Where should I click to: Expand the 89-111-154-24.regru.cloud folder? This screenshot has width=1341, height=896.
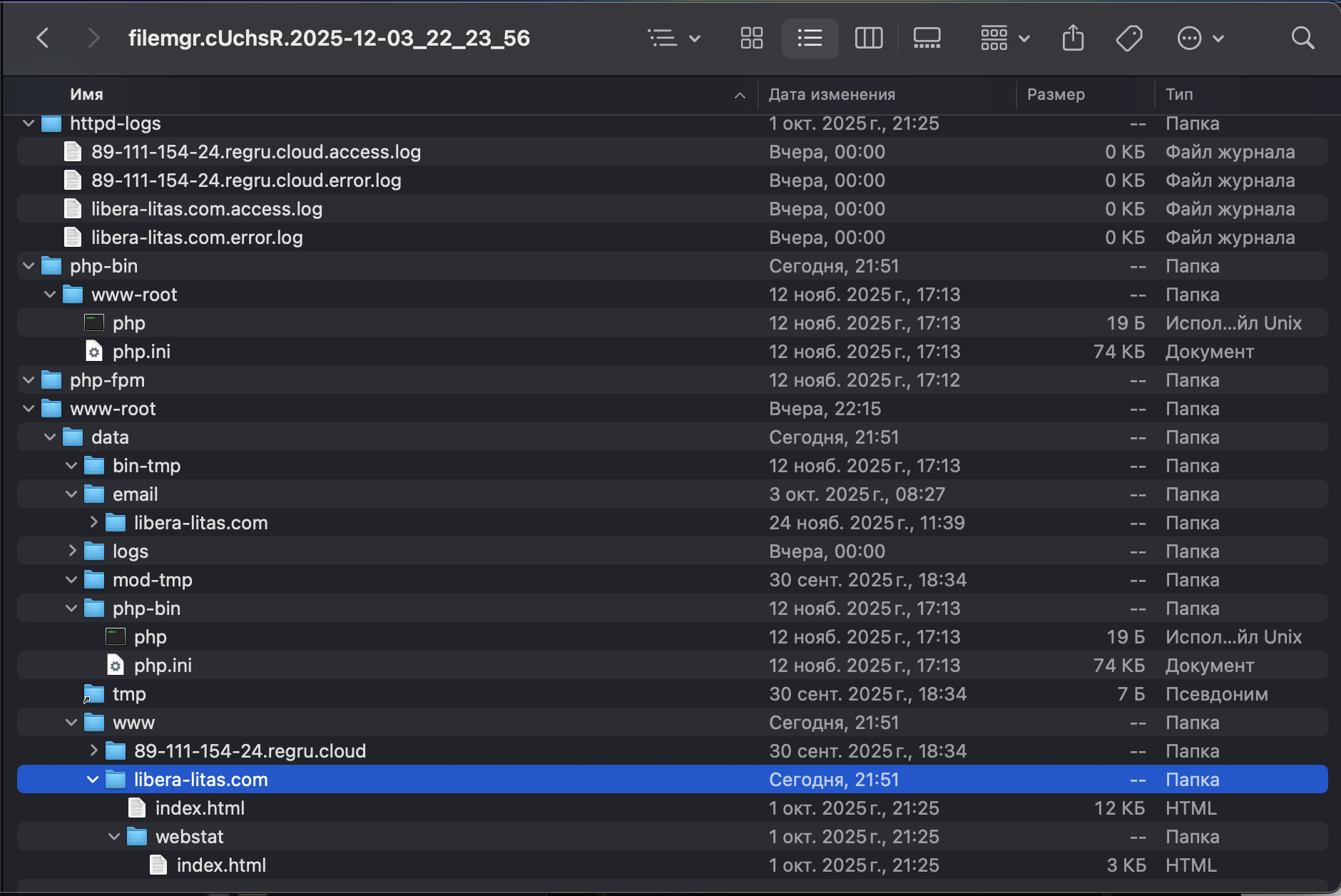point(93,750)
